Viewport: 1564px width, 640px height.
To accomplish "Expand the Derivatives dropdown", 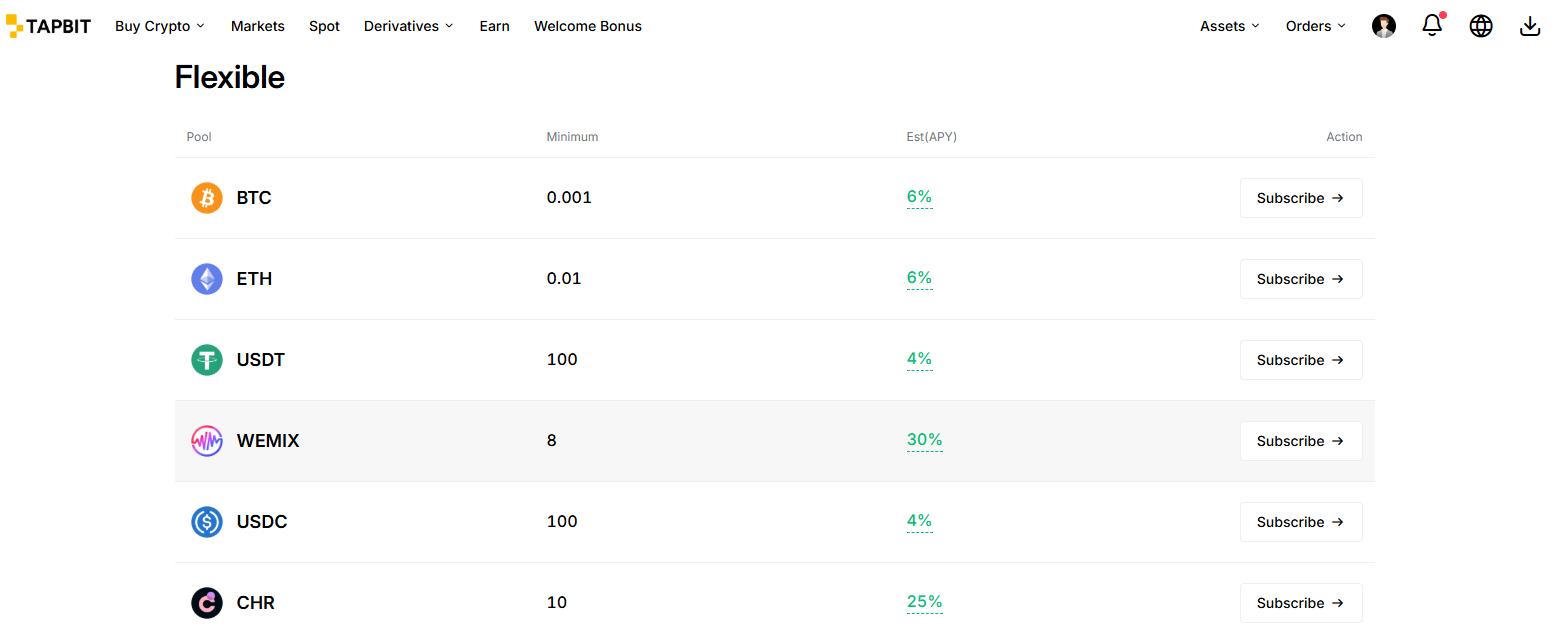I will point(408,26).
